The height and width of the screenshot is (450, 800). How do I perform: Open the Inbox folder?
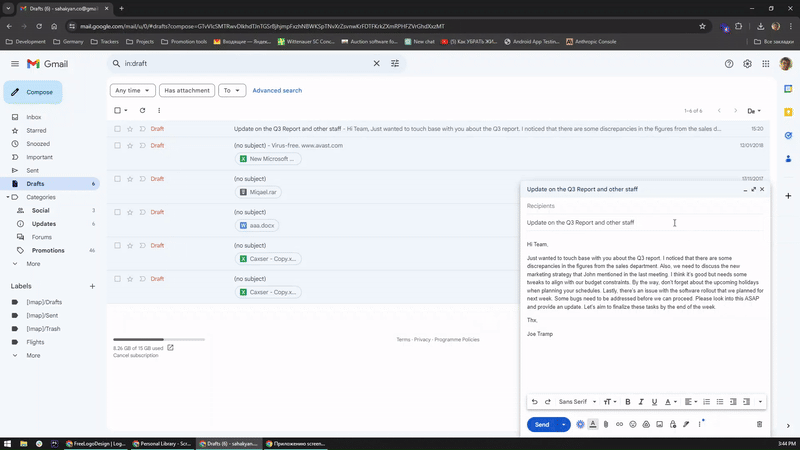tap(34, 117)
